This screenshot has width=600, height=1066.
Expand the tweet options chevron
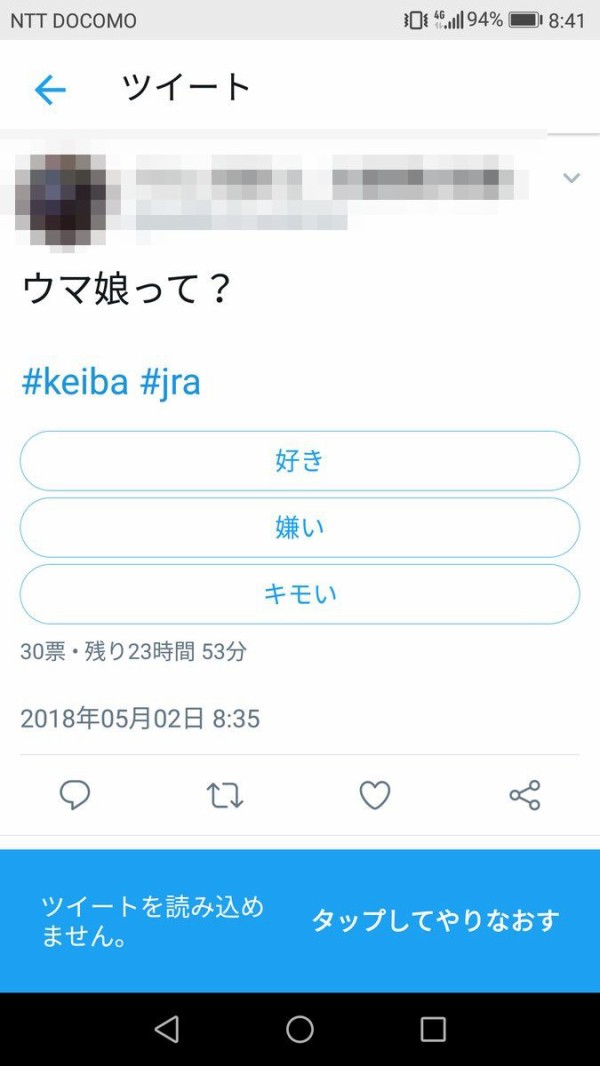[572, 178]
